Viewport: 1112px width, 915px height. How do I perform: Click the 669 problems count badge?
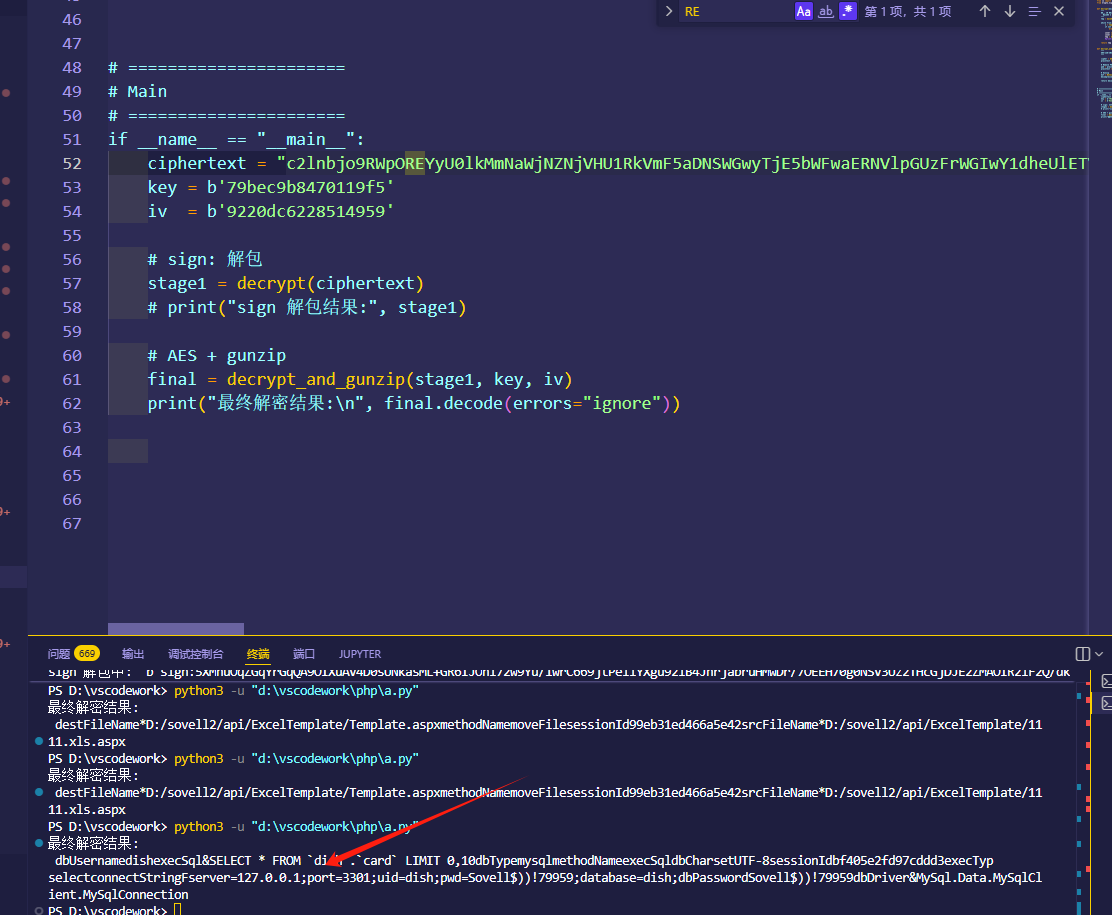point(87,654)
